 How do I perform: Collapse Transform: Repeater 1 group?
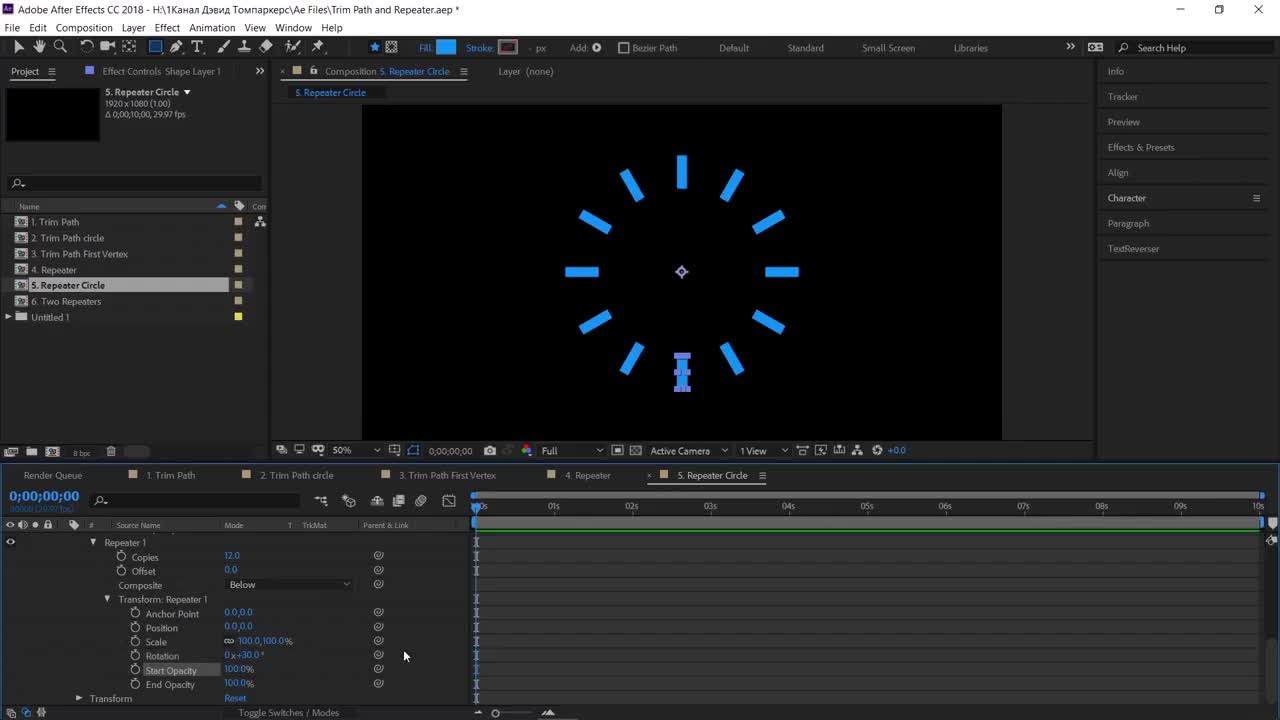coord(107,599)
